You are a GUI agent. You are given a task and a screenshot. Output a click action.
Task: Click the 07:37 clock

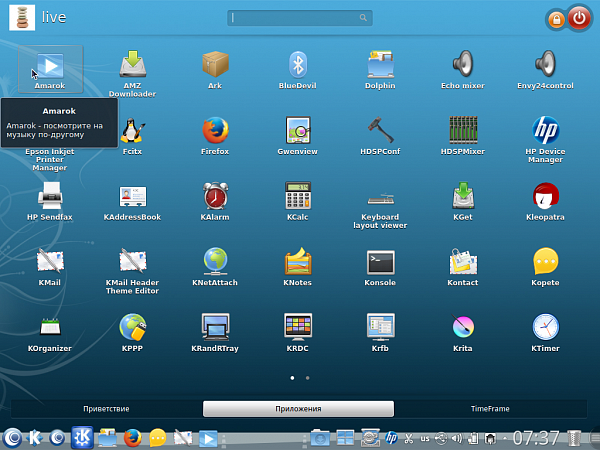(536, 438)
